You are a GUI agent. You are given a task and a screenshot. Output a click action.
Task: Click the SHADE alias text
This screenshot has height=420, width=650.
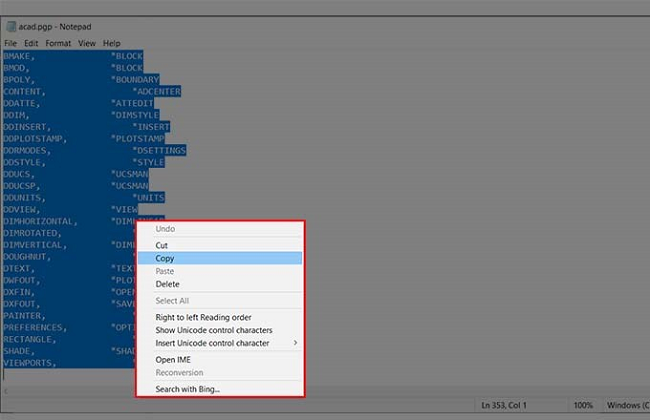(x=19, y=351)
